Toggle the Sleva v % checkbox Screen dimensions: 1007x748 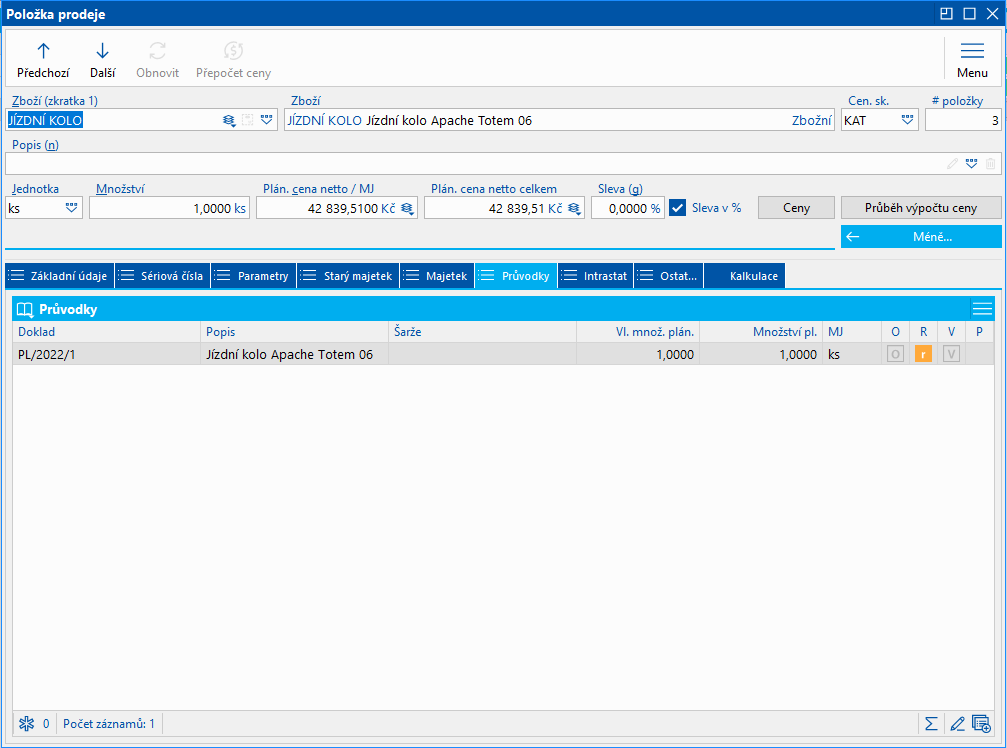tap(678, 208)
